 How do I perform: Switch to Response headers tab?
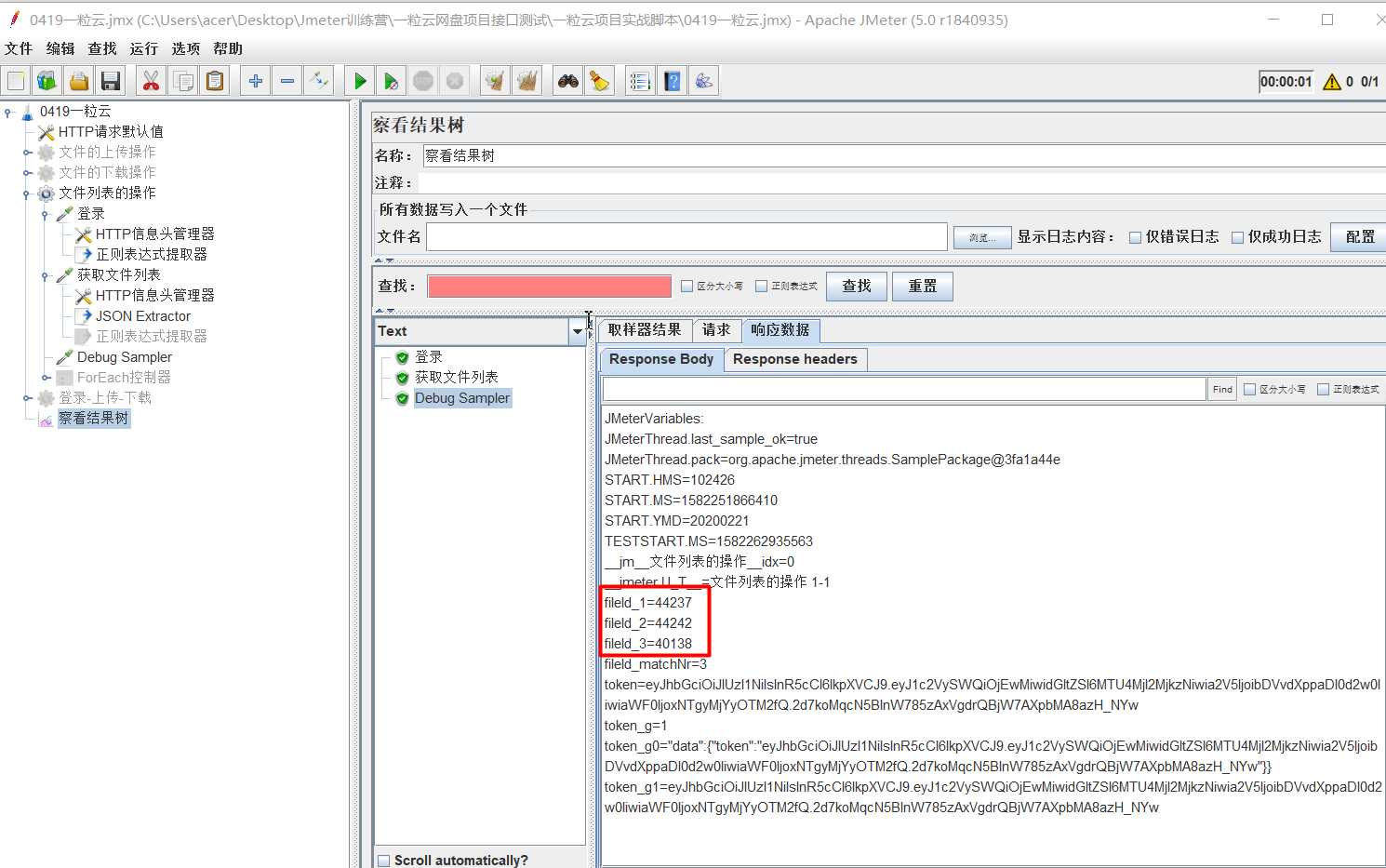[794, 359]
